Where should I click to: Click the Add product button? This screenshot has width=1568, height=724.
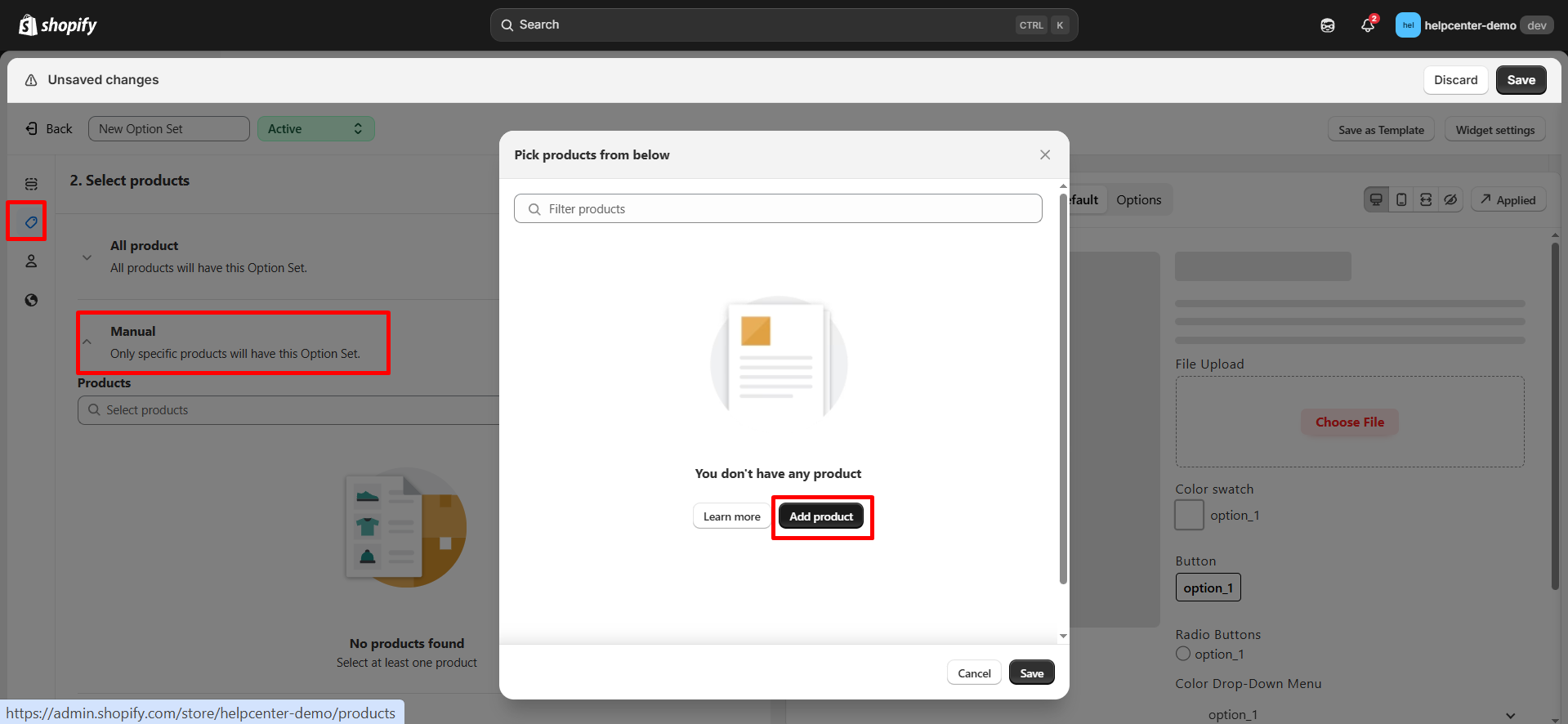(820, 516)
